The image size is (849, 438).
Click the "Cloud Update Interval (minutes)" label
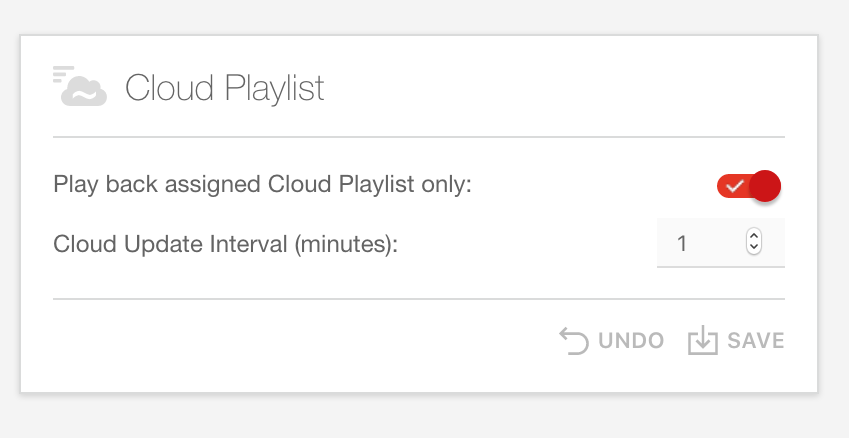[226, 244]
